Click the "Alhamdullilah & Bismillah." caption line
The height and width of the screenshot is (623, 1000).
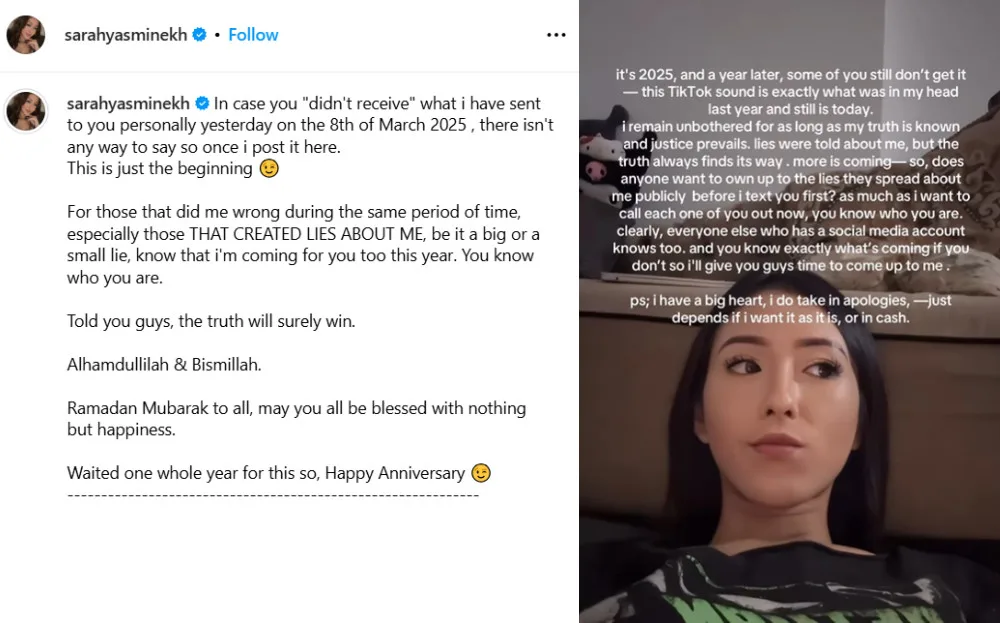[x=164, y=364]
